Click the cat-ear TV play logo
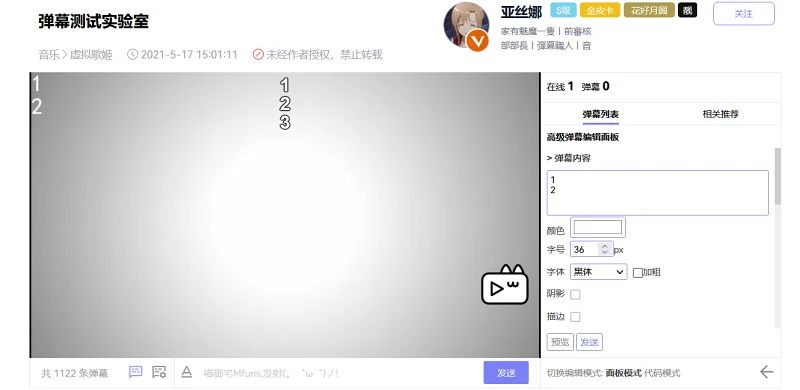The width and height of the screenshot is (800, 390). (505, 284)
